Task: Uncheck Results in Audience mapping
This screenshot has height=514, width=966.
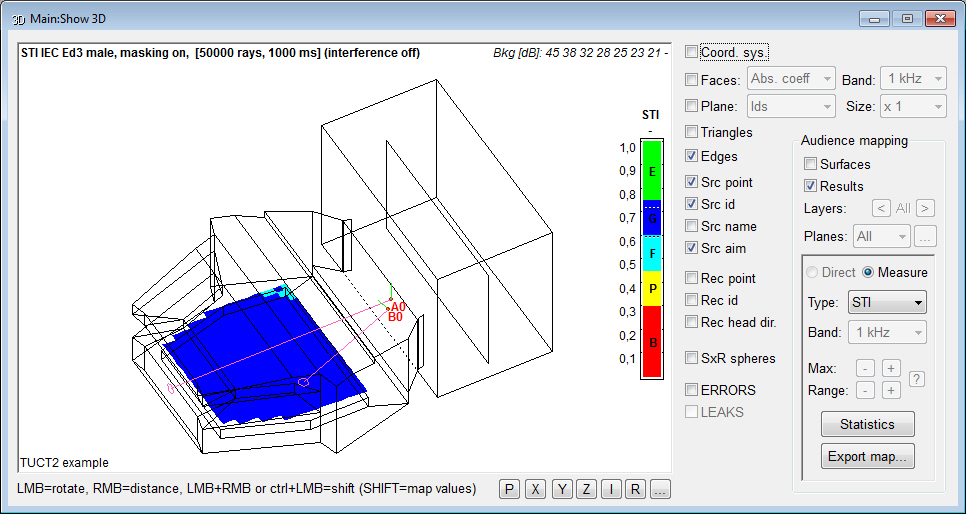Action: 810,186
